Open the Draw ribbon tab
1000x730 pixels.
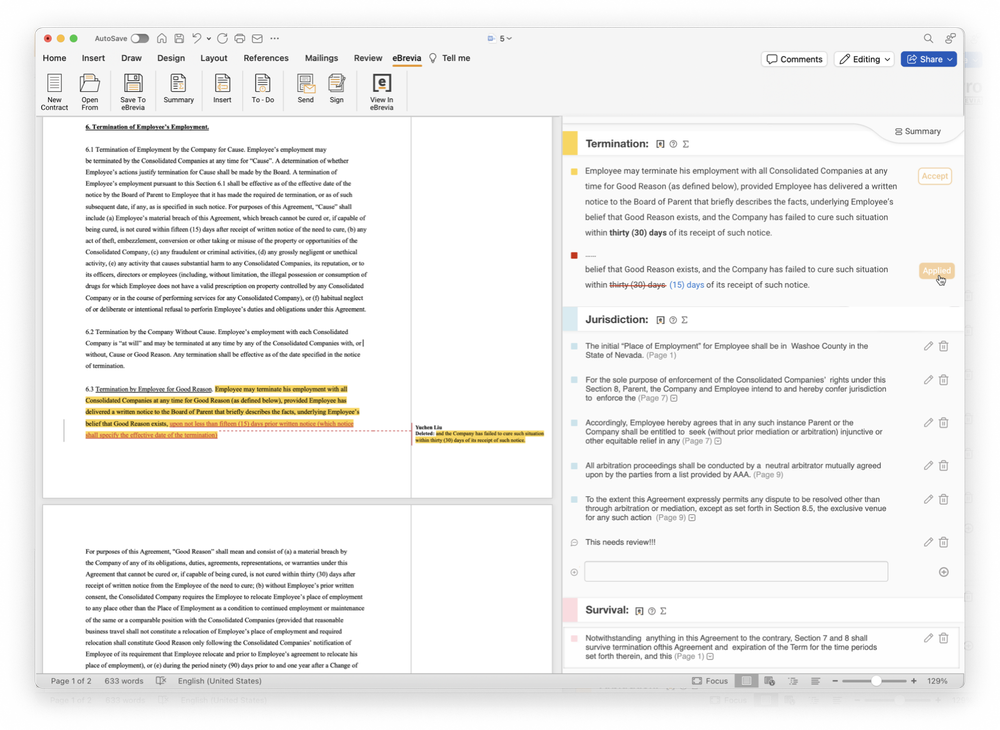[131, 58]
